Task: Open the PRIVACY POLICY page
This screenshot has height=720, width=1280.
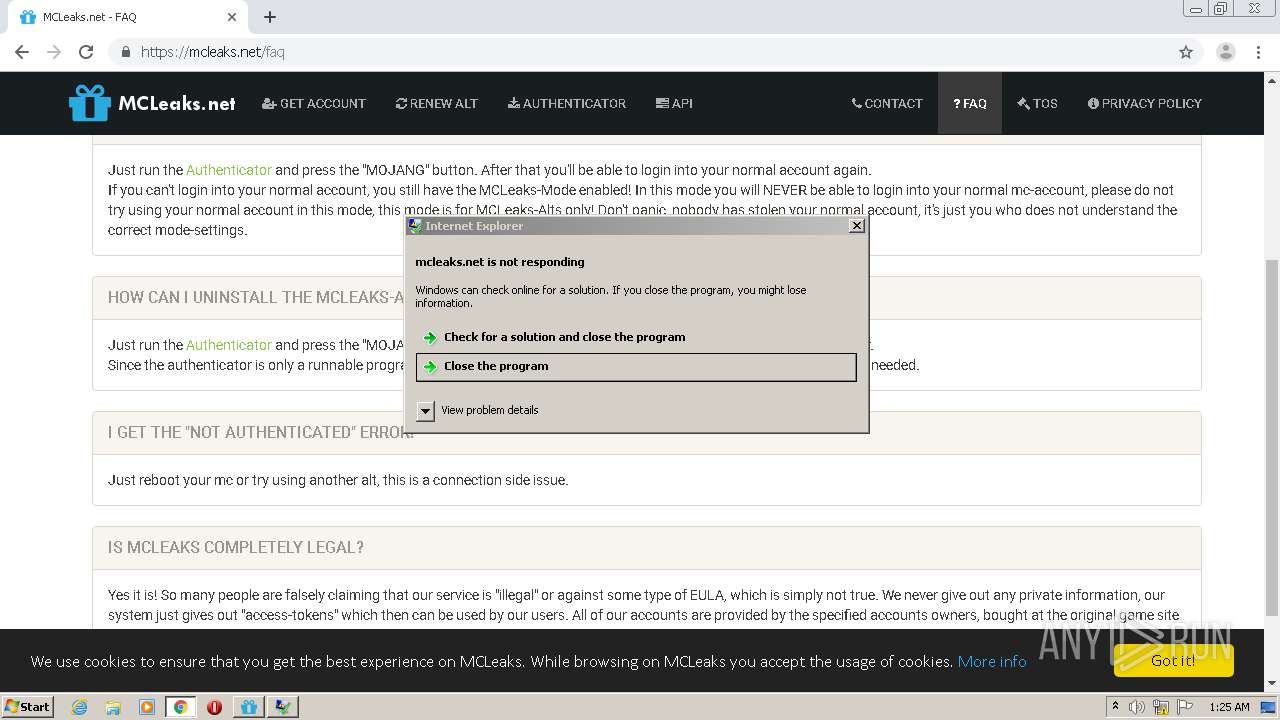Action: [1145, 103]
